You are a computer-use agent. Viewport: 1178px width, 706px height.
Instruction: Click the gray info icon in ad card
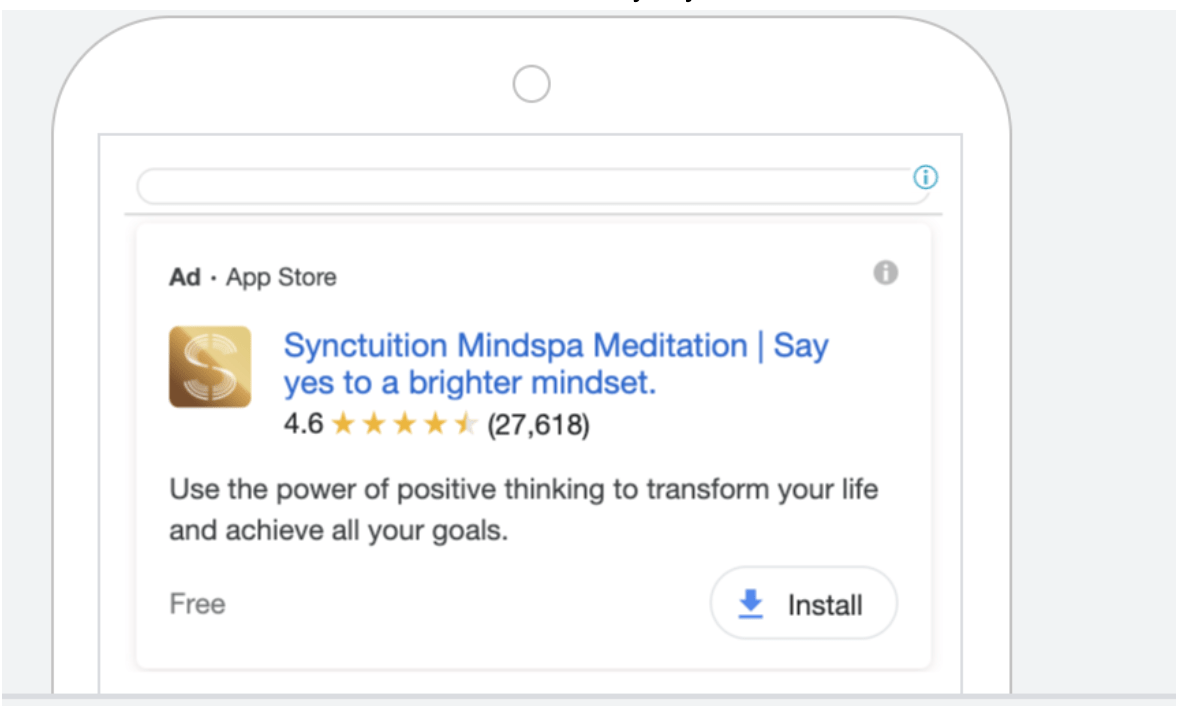tap(886, 272)
